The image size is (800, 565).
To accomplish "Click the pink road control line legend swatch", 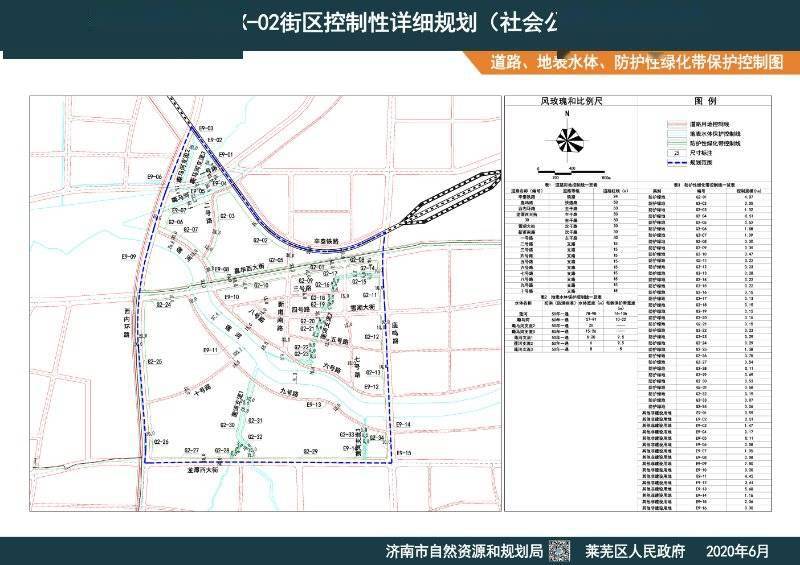I will 677,124.
